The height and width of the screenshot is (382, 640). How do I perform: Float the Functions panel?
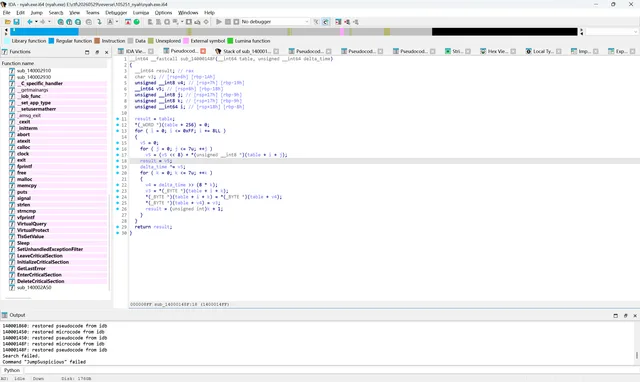pos(97,52)
